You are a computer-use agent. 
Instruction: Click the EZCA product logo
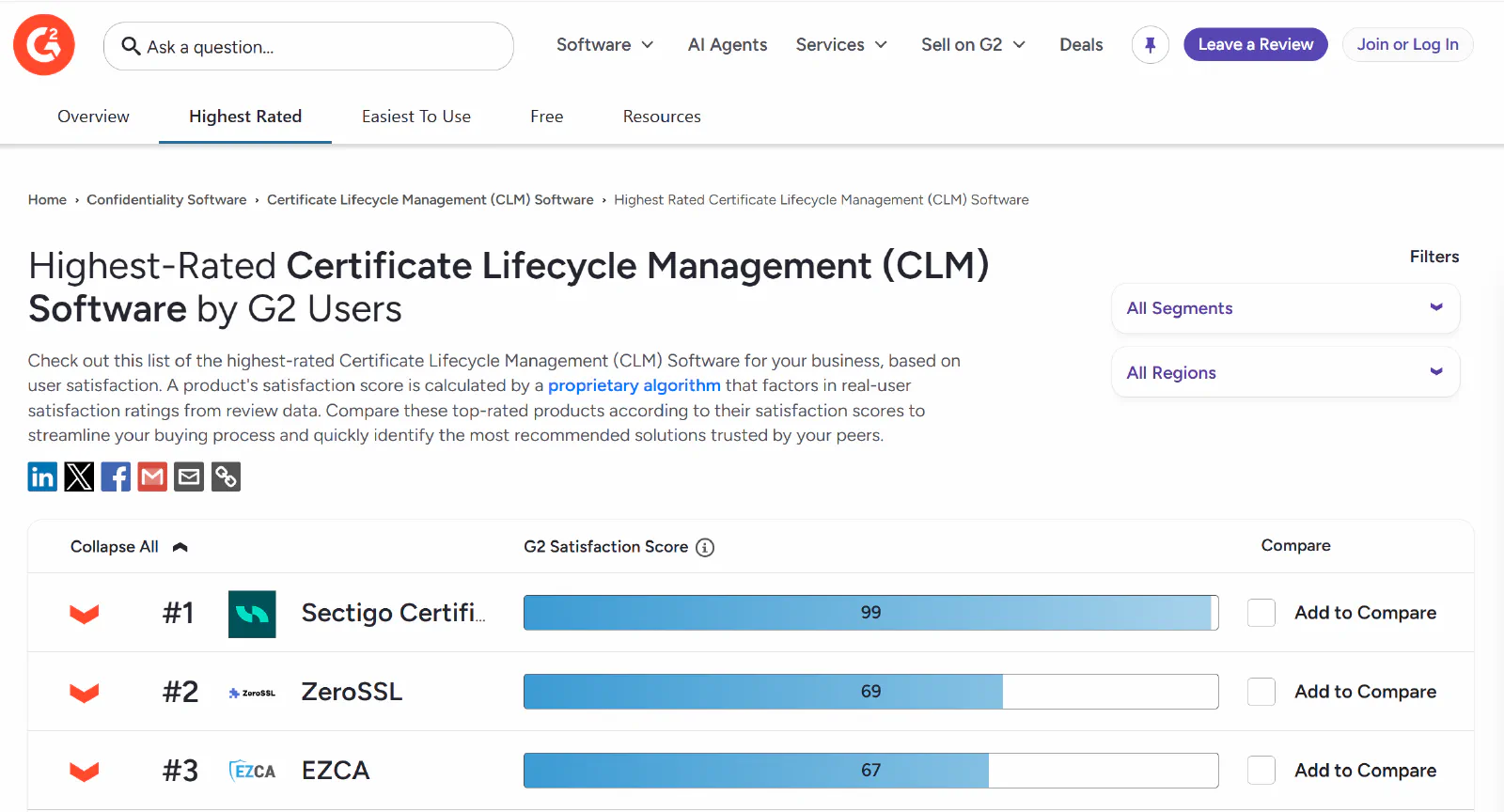(252, 771)
